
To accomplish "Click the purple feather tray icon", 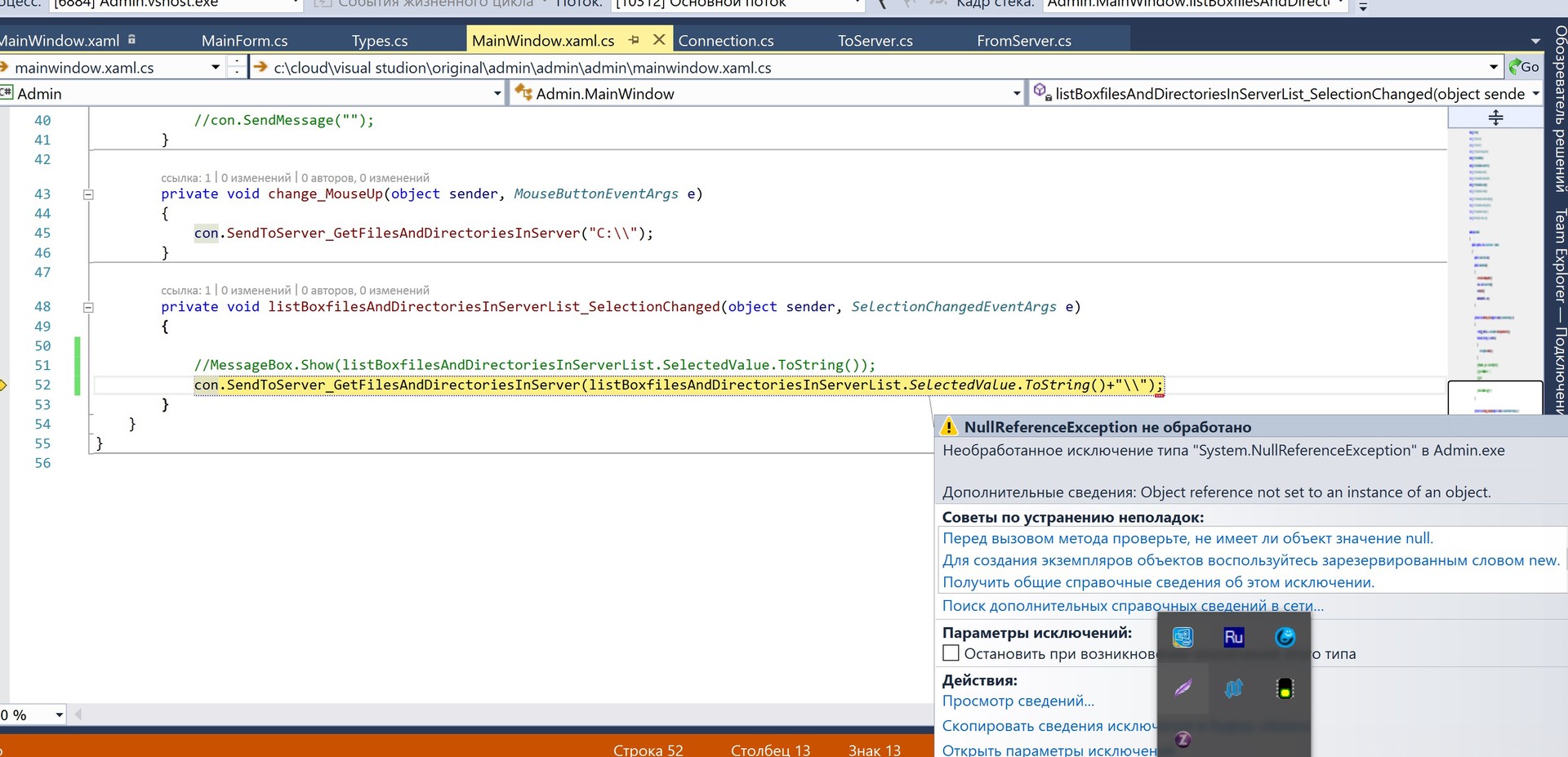I will [x=1183, y=688].
